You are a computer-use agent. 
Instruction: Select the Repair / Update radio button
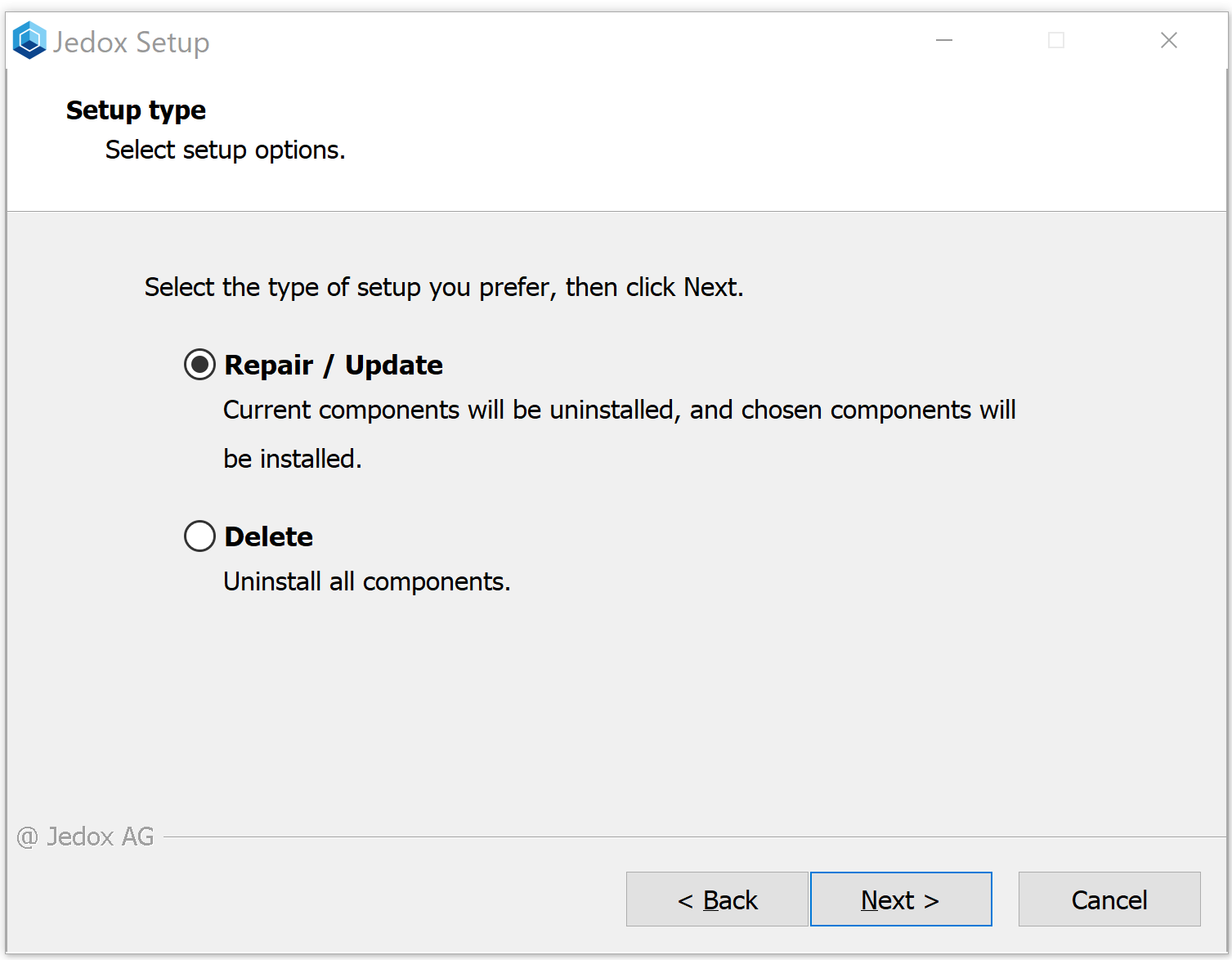point(199,365)
